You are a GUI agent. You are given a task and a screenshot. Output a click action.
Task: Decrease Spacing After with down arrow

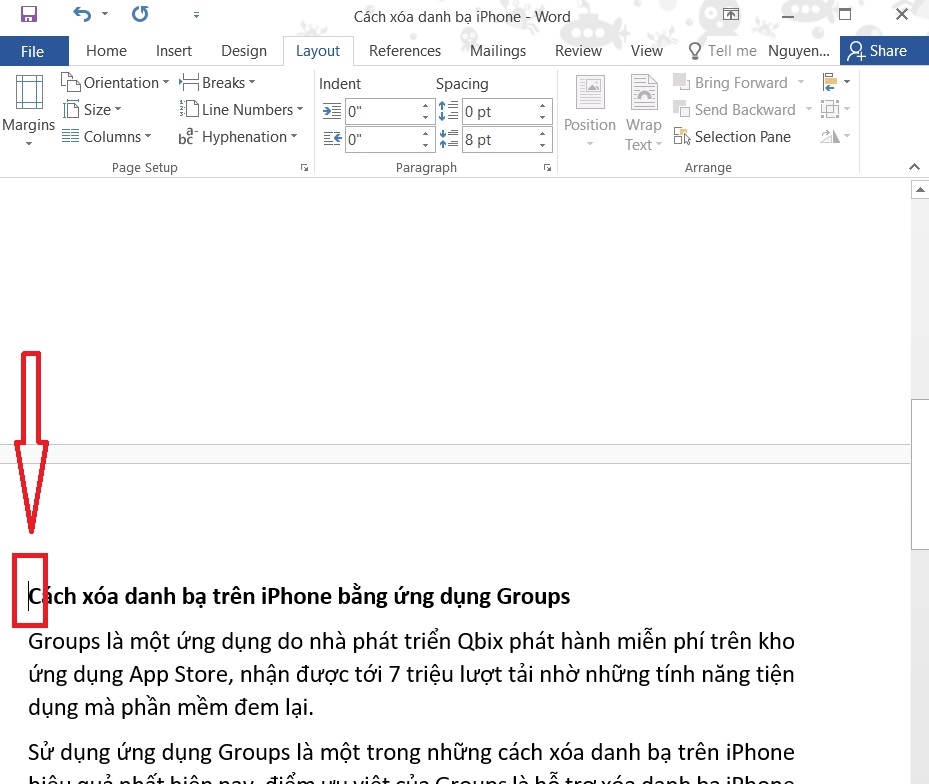pyautogui.click(x=542, y=145)
